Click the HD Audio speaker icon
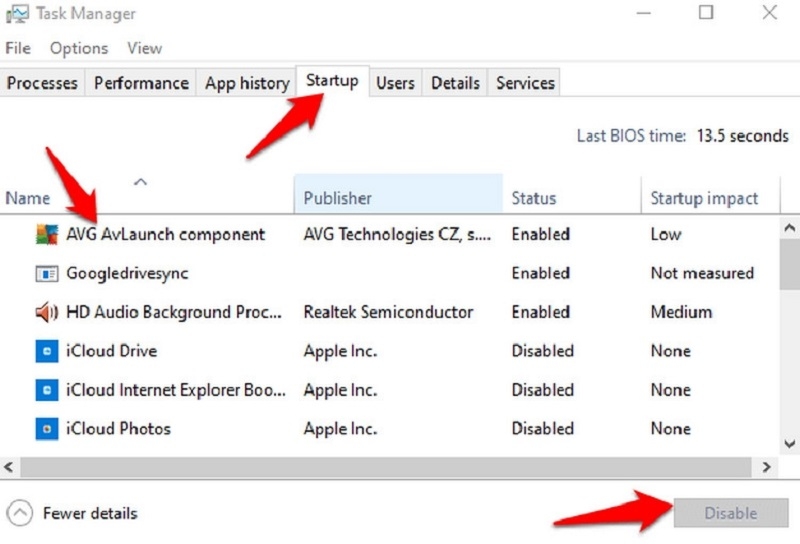 pos(46,312)
